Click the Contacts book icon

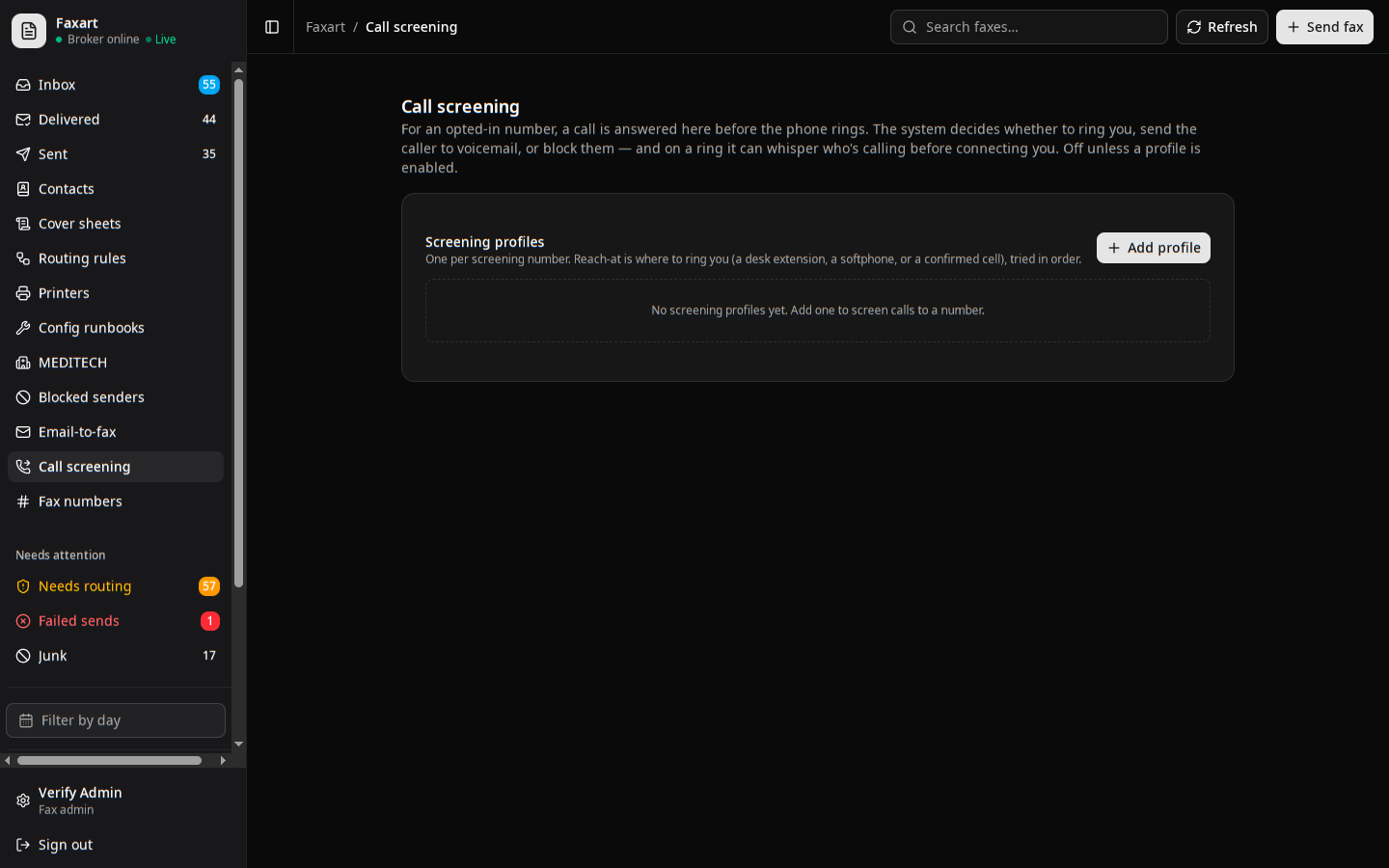coord(23,189)
